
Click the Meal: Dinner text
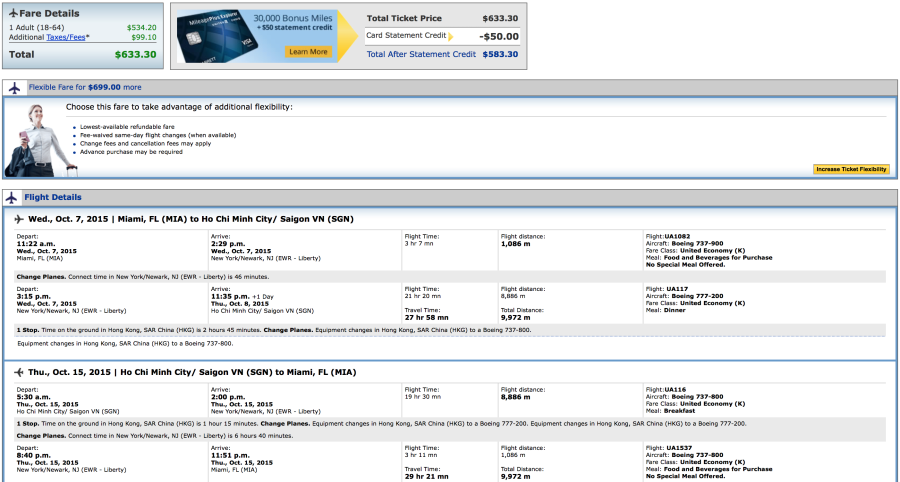coord(665,310)
